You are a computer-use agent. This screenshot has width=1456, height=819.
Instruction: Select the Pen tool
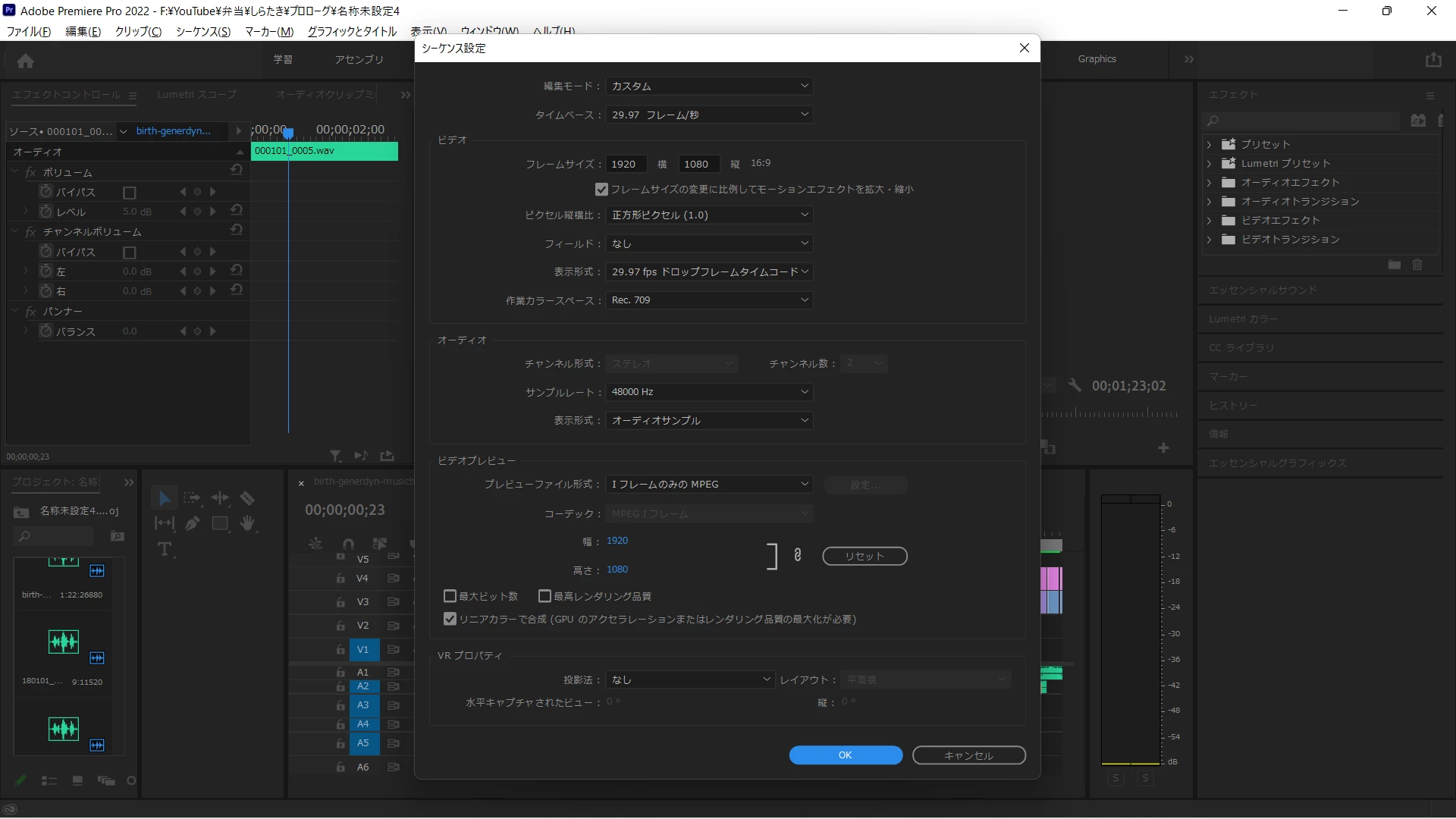193,523
